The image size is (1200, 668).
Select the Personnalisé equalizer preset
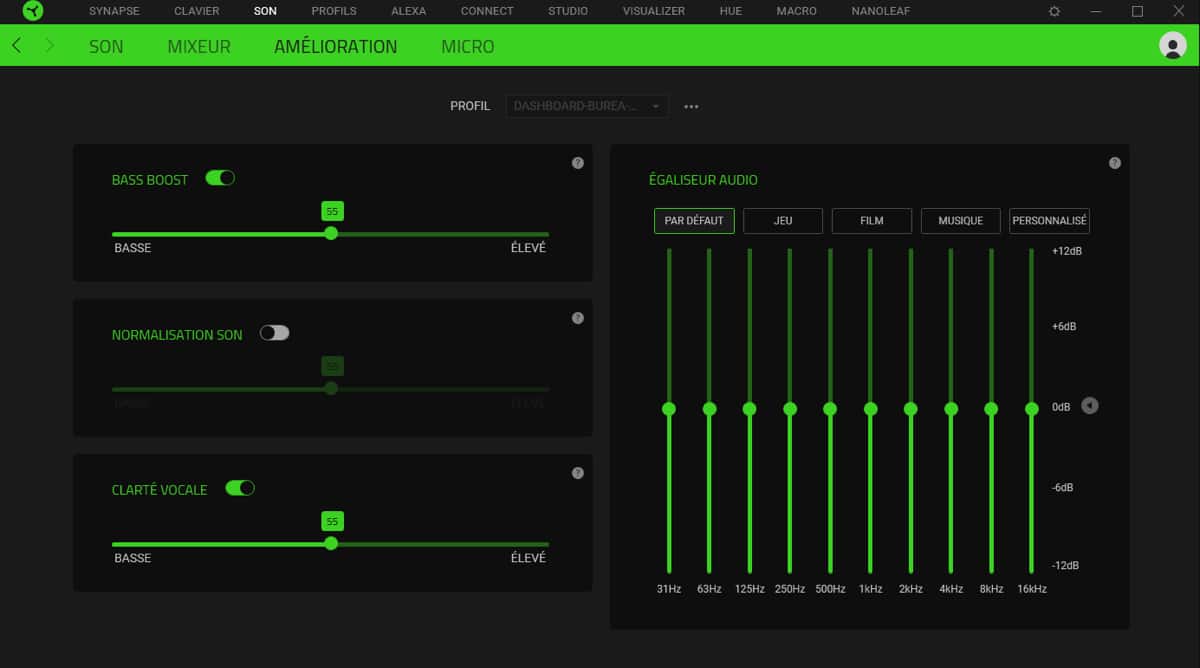(1049, 221)
